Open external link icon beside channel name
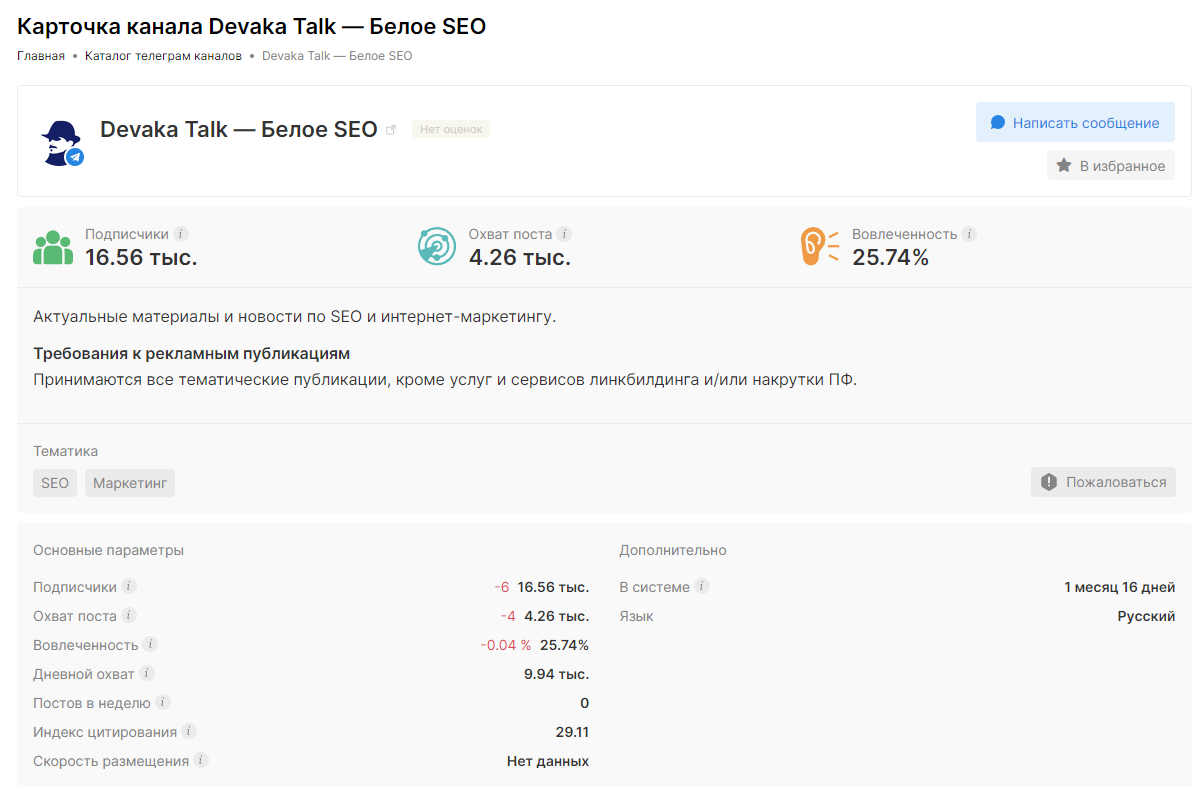Image resolution: width=1202 pixels, height=791 pixels. [x=391, y=130]
